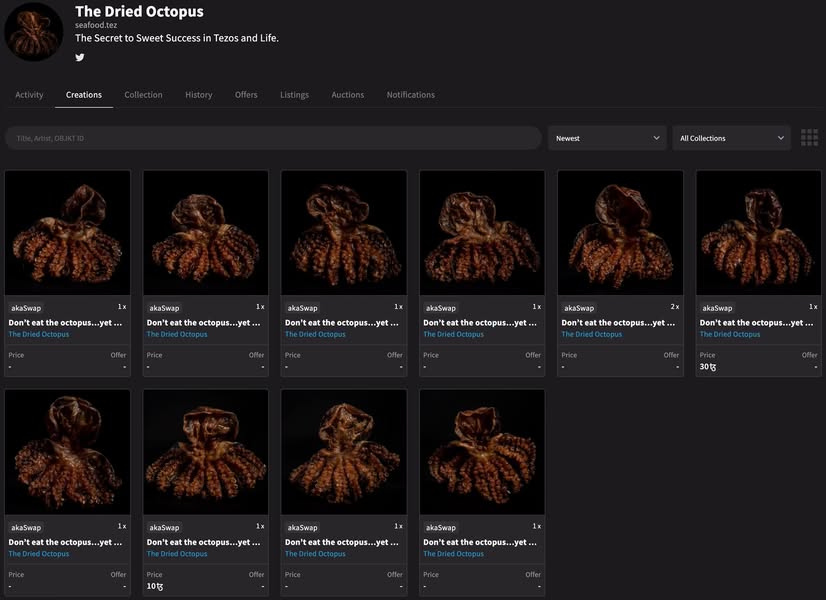View the Listings tab
The image size is (826, 600).
coord(294,95)
